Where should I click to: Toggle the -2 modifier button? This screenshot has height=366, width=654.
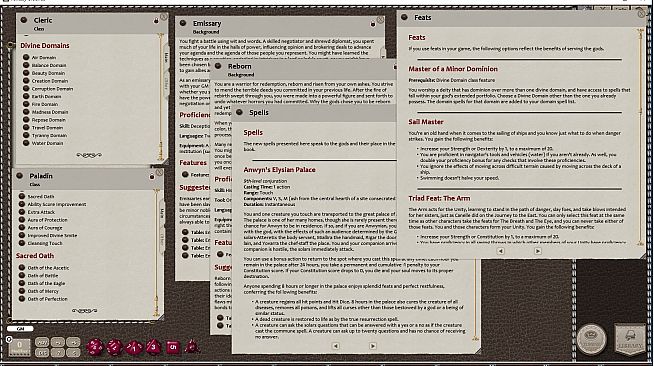pyautogui.click(x=58, y=353)
